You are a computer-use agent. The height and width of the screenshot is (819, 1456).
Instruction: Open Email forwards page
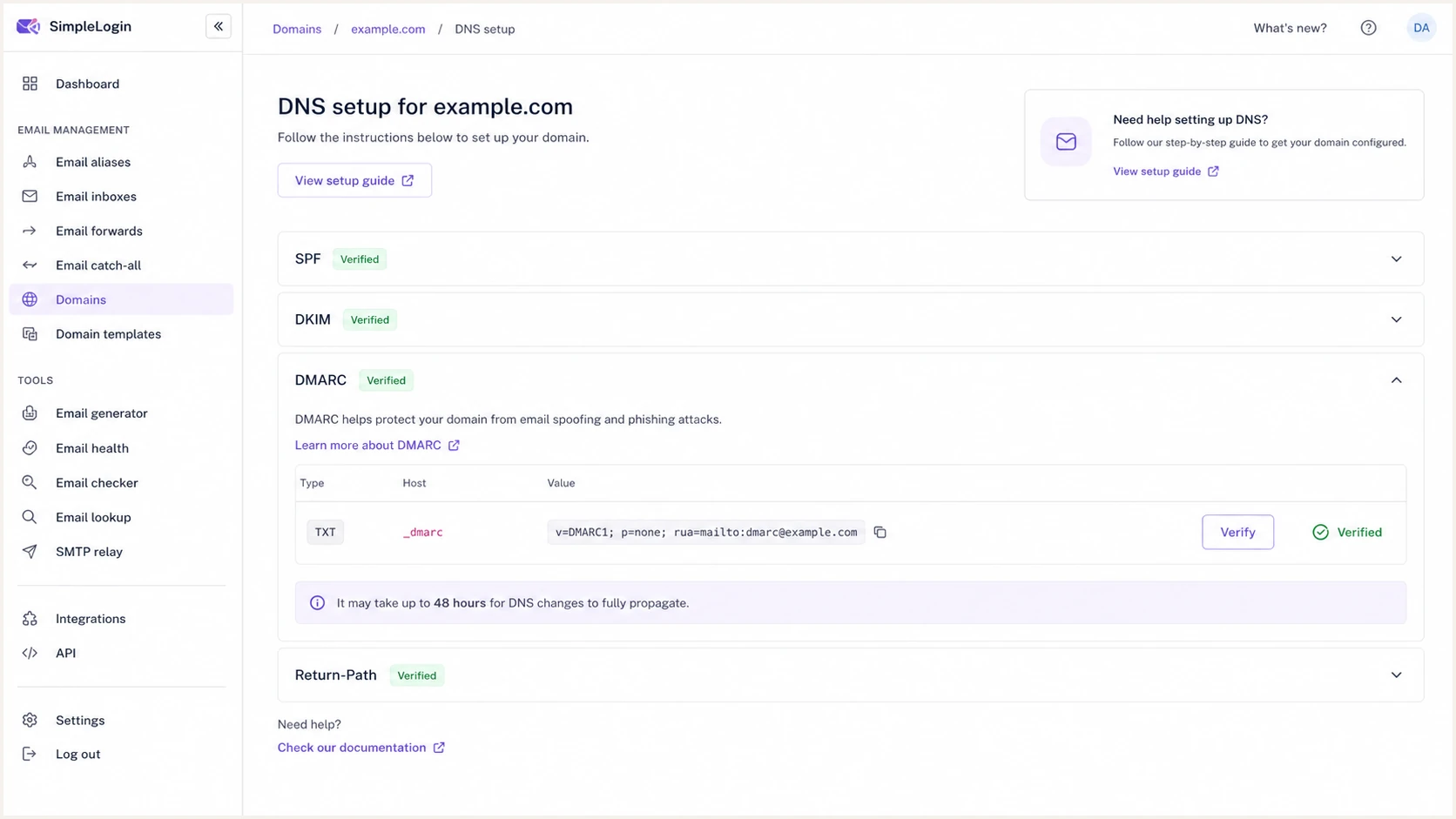121,231
